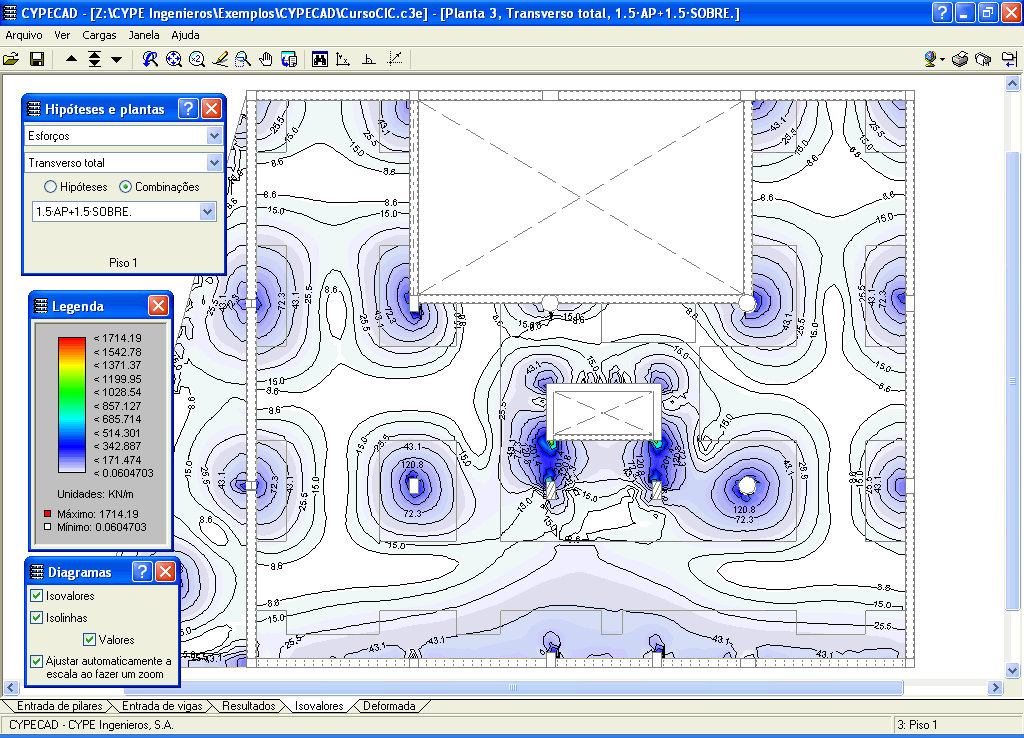Uncheck the Isovalores checkbox
Image resolution: width=1024 pixels, height=738 pixels.
click(x=37, y=596)
